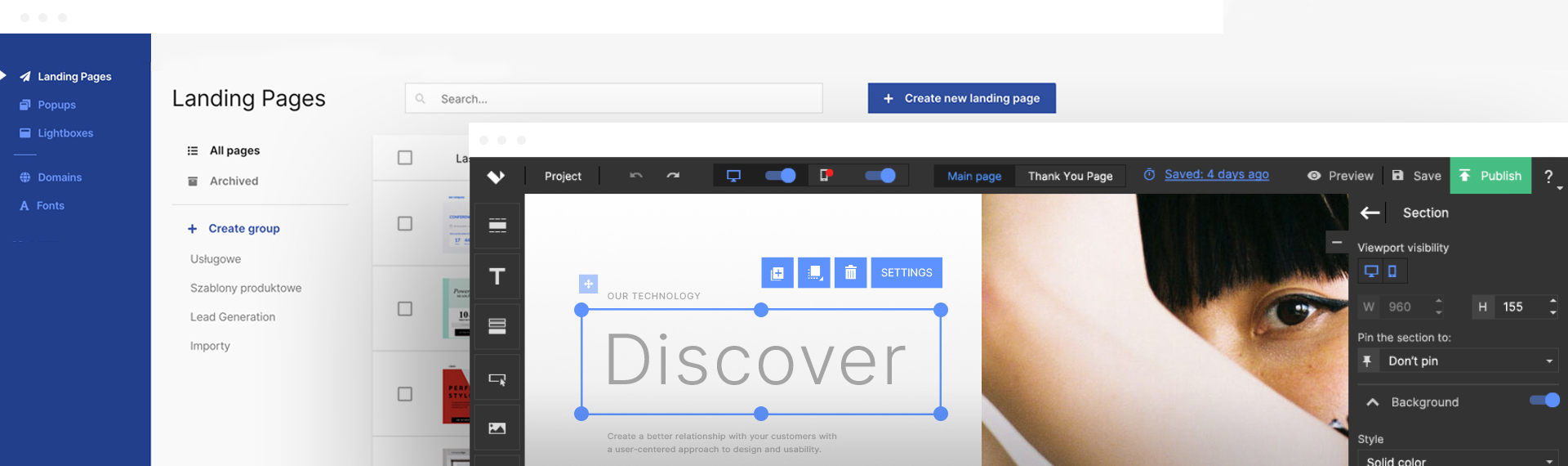Collapse the right panel with minus button
Image resolution: width=1568 pixels, height=466 pixels.
coord(1337,242)
